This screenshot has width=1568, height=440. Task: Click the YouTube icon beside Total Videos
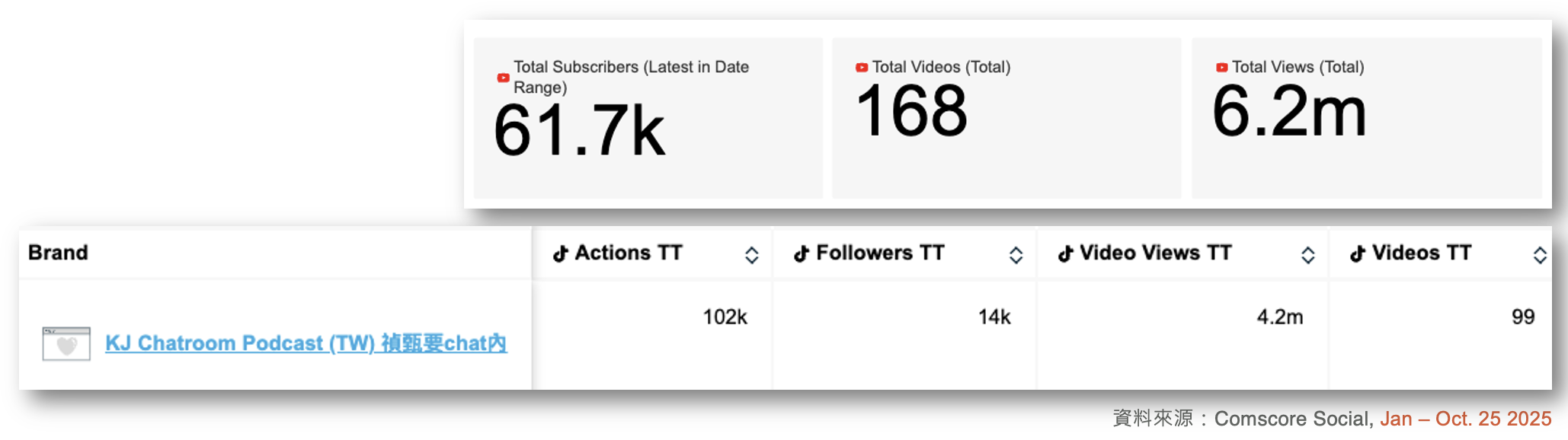click(862, 68)
